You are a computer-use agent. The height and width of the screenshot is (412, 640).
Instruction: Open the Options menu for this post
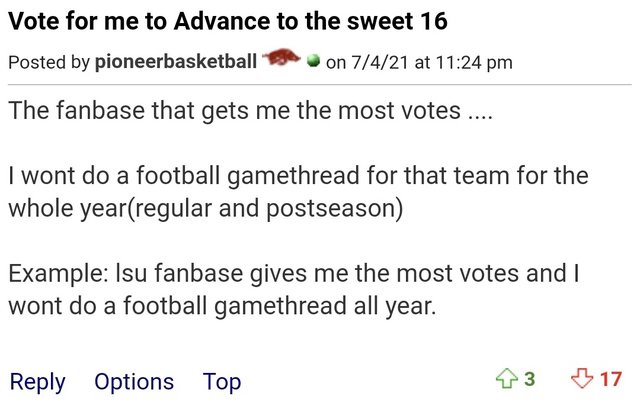pos(134,381)
